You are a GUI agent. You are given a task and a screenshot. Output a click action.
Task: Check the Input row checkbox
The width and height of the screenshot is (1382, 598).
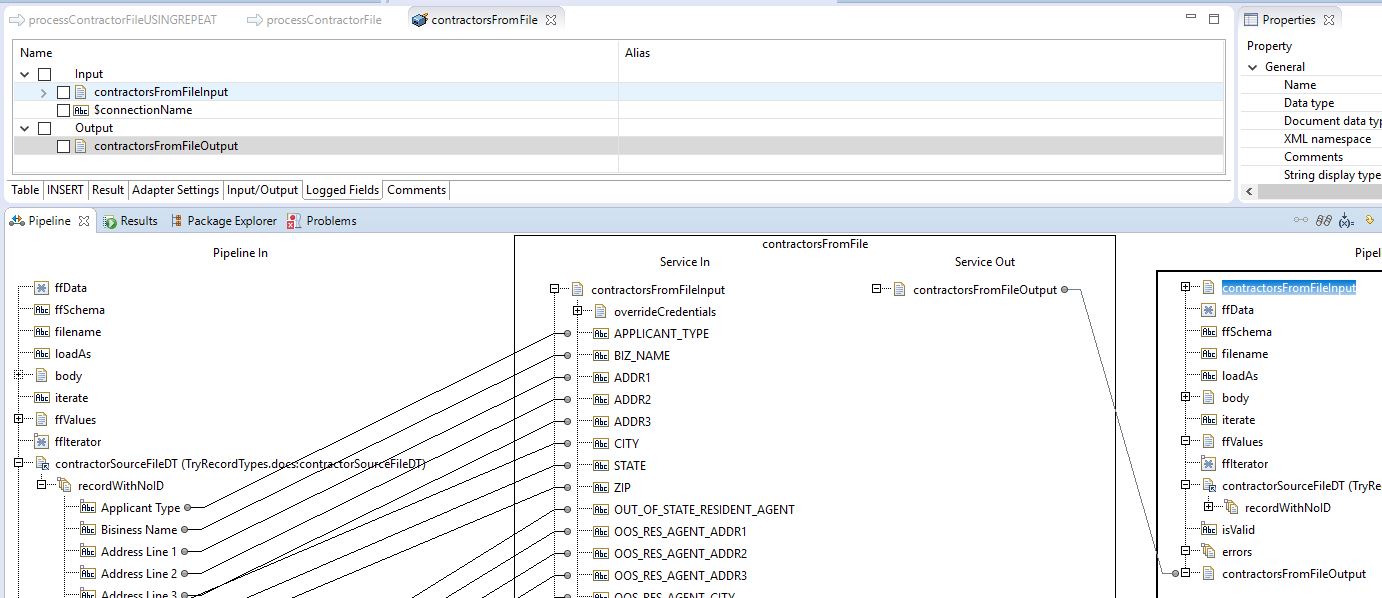coord(43,74)
